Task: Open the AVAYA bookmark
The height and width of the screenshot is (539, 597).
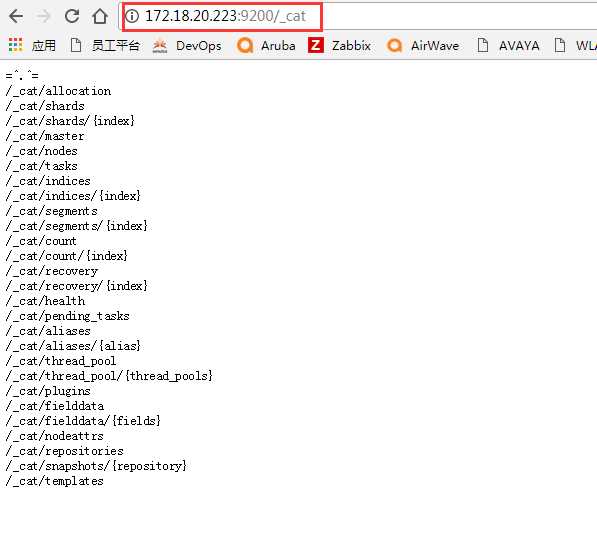Action: pos(519,46)
